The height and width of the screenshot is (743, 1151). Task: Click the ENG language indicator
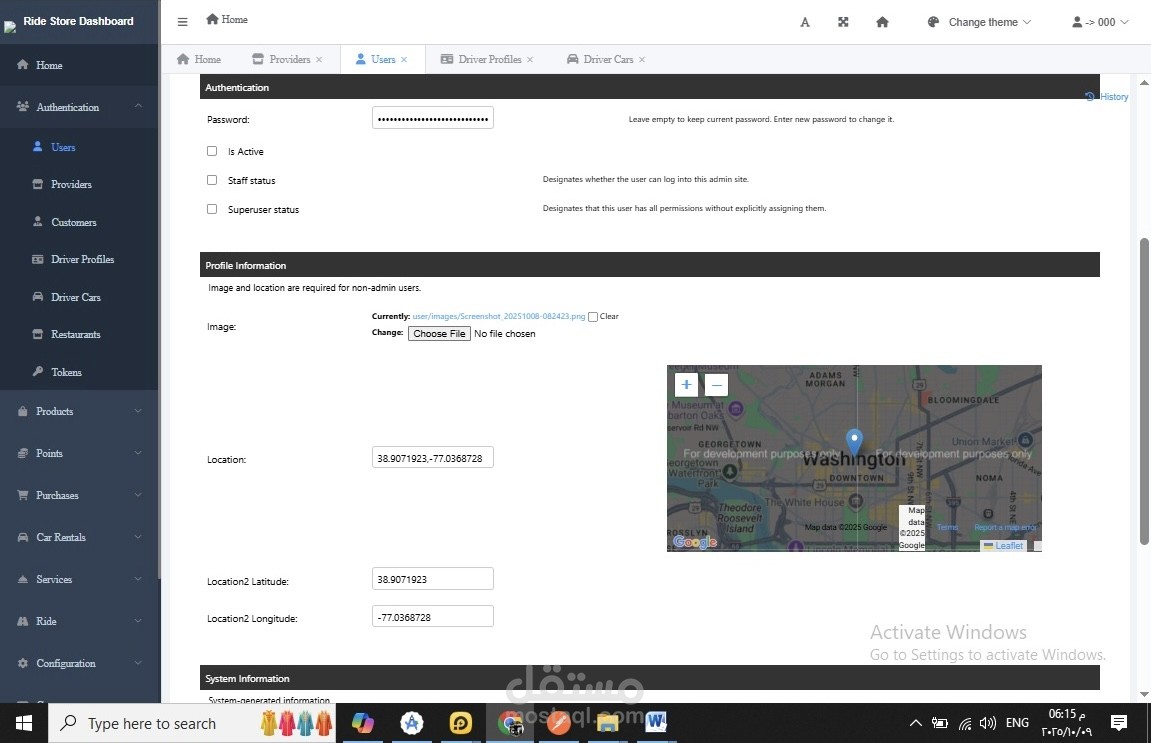pos(1017,723)
